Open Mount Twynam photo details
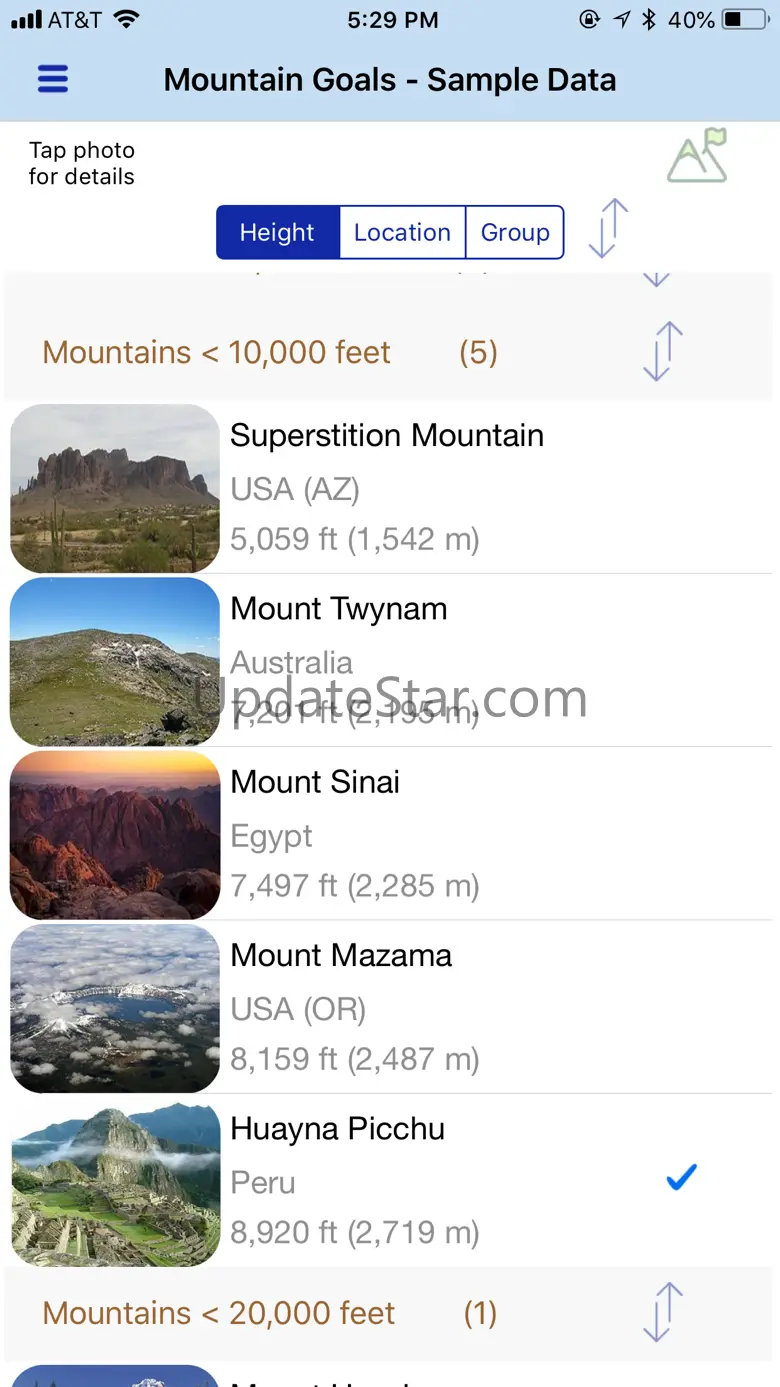 [x=115, y=661]
